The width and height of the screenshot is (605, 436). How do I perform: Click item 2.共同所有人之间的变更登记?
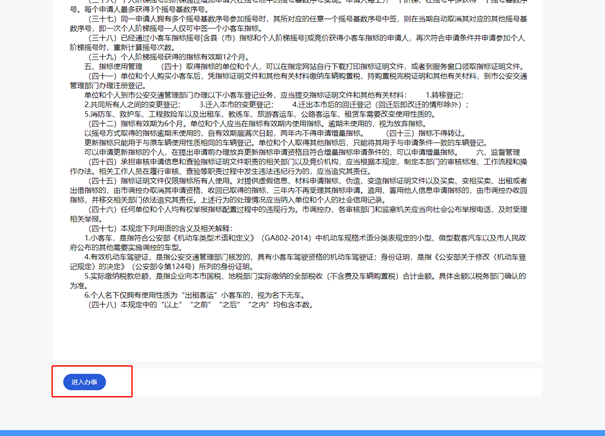132,105
